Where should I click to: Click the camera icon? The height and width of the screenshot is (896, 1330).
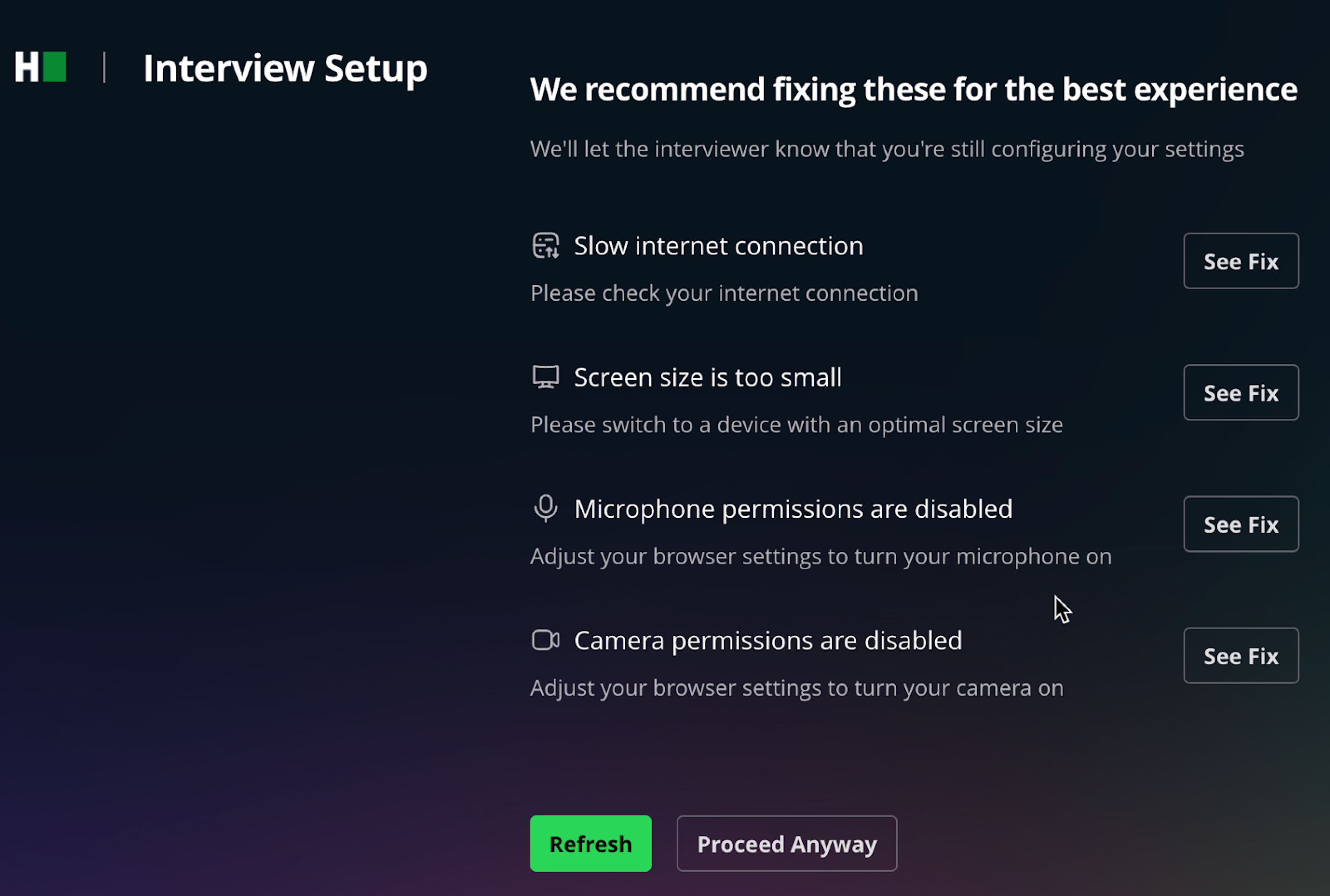(x=545, y=640)
